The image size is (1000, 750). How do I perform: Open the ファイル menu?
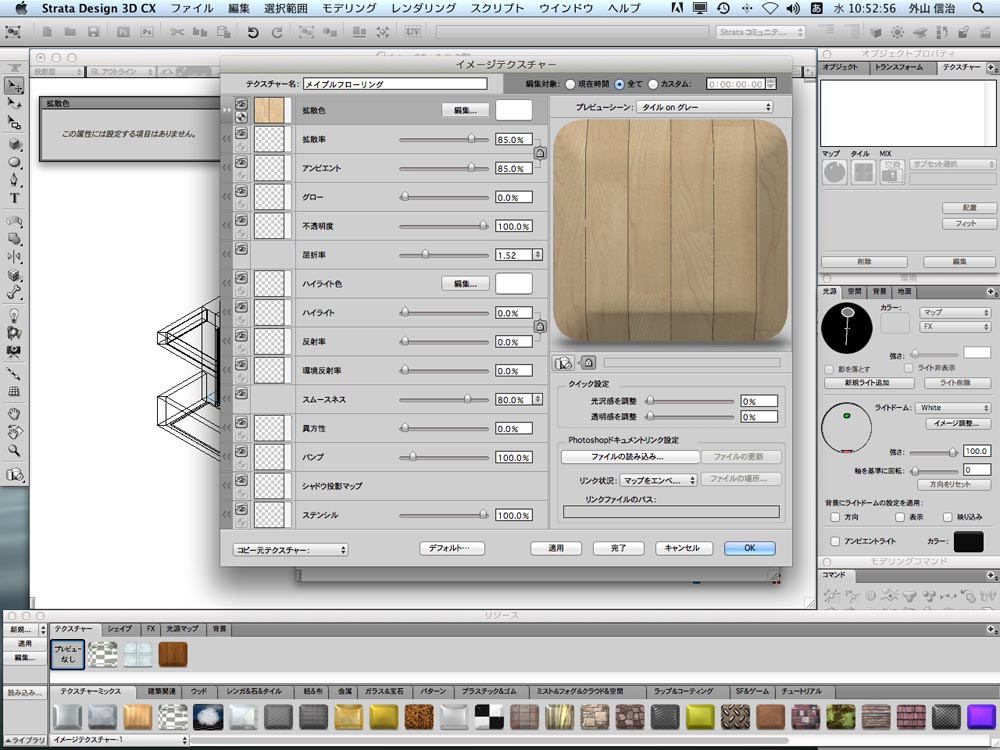(192, 8)
